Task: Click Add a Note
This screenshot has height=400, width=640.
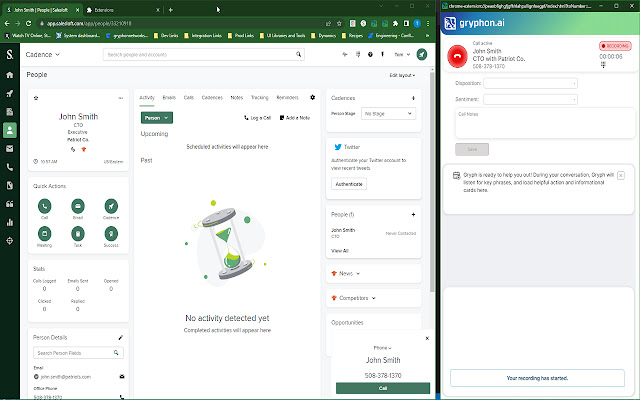Action: pyautogui.click(x=295, y=118)
